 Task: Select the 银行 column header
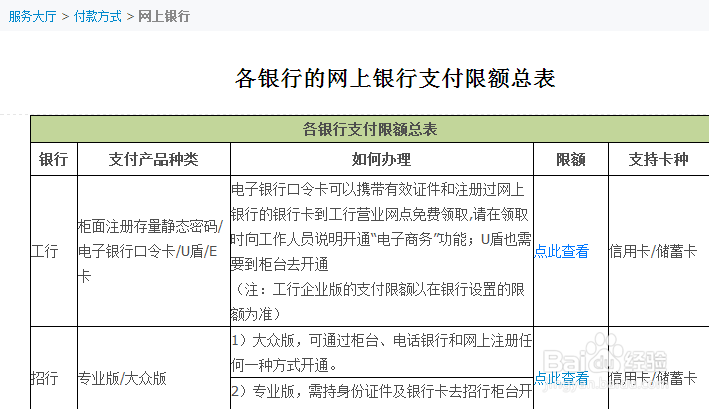coord(53,159)
